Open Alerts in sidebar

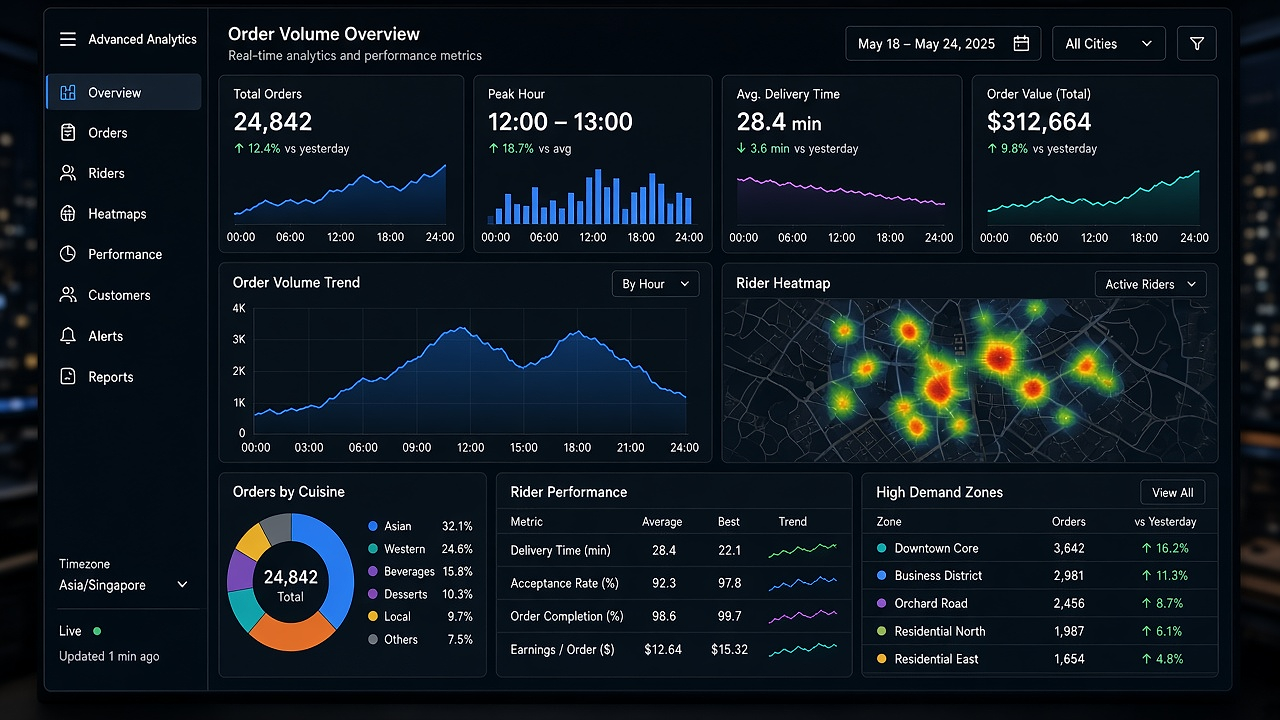[x=124, y=336]
